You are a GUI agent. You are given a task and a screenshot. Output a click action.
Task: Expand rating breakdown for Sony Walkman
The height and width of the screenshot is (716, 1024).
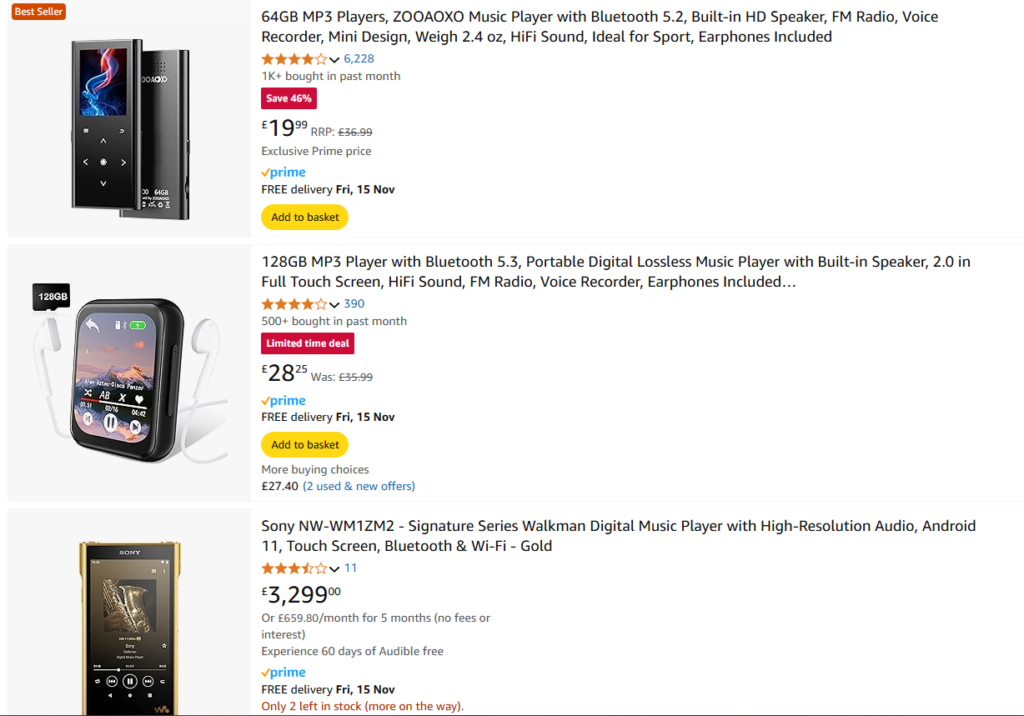pos(334,569)
